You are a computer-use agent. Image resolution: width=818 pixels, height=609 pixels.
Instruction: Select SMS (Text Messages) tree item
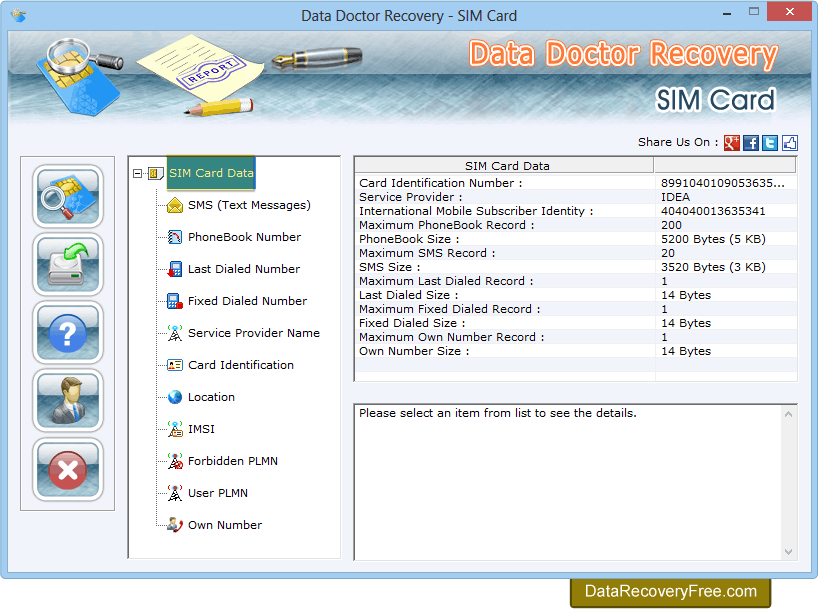pyautogui.click(x=249, y=205)
